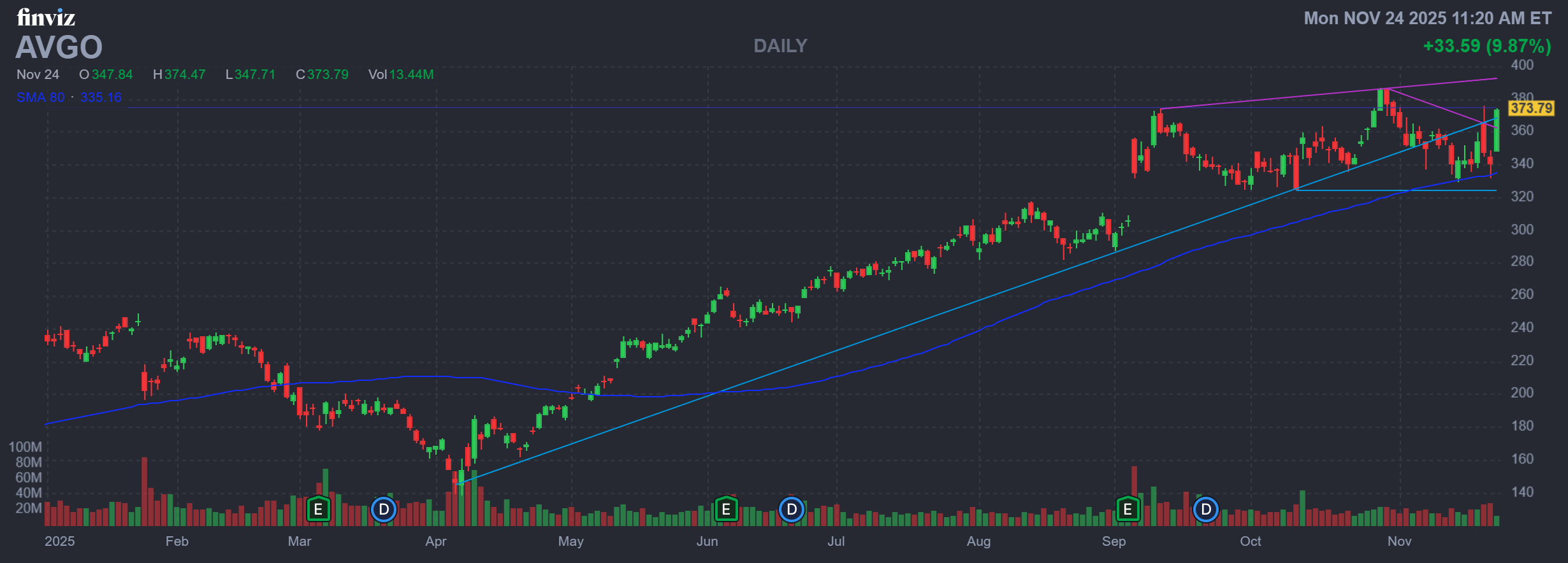This screenshot has width=1568, height=563.
Task: Click the DAILY timeframe label
Action: (780, 46)
